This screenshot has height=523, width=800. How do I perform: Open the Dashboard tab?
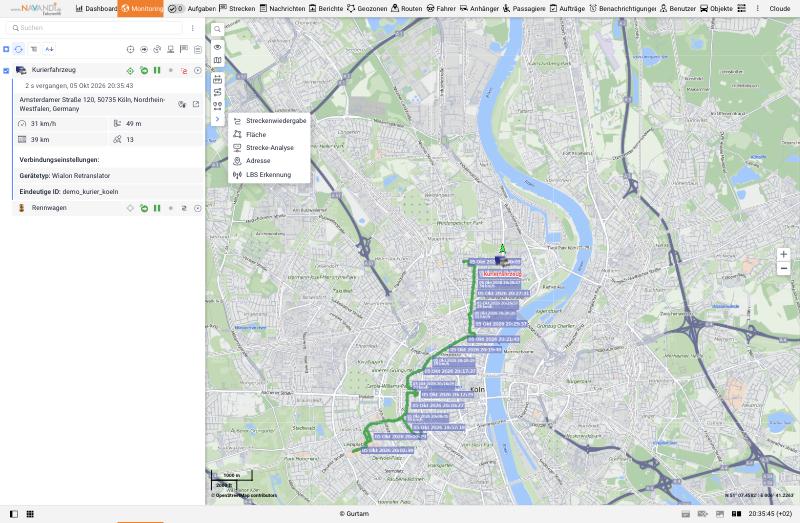pos(96,9)
